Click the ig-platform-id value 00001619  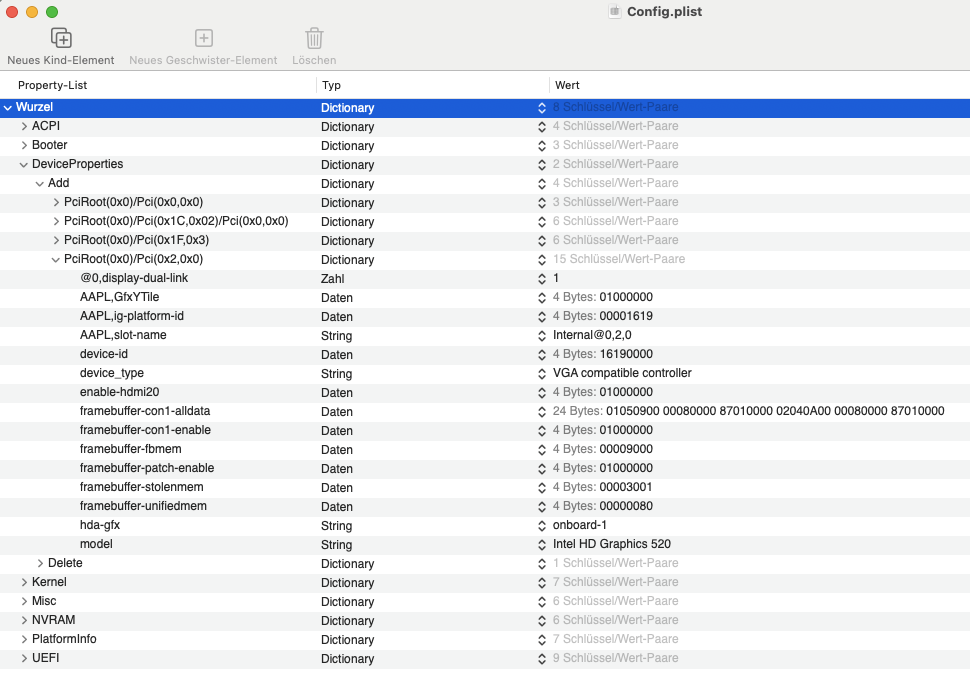click(x=626, y=316)
